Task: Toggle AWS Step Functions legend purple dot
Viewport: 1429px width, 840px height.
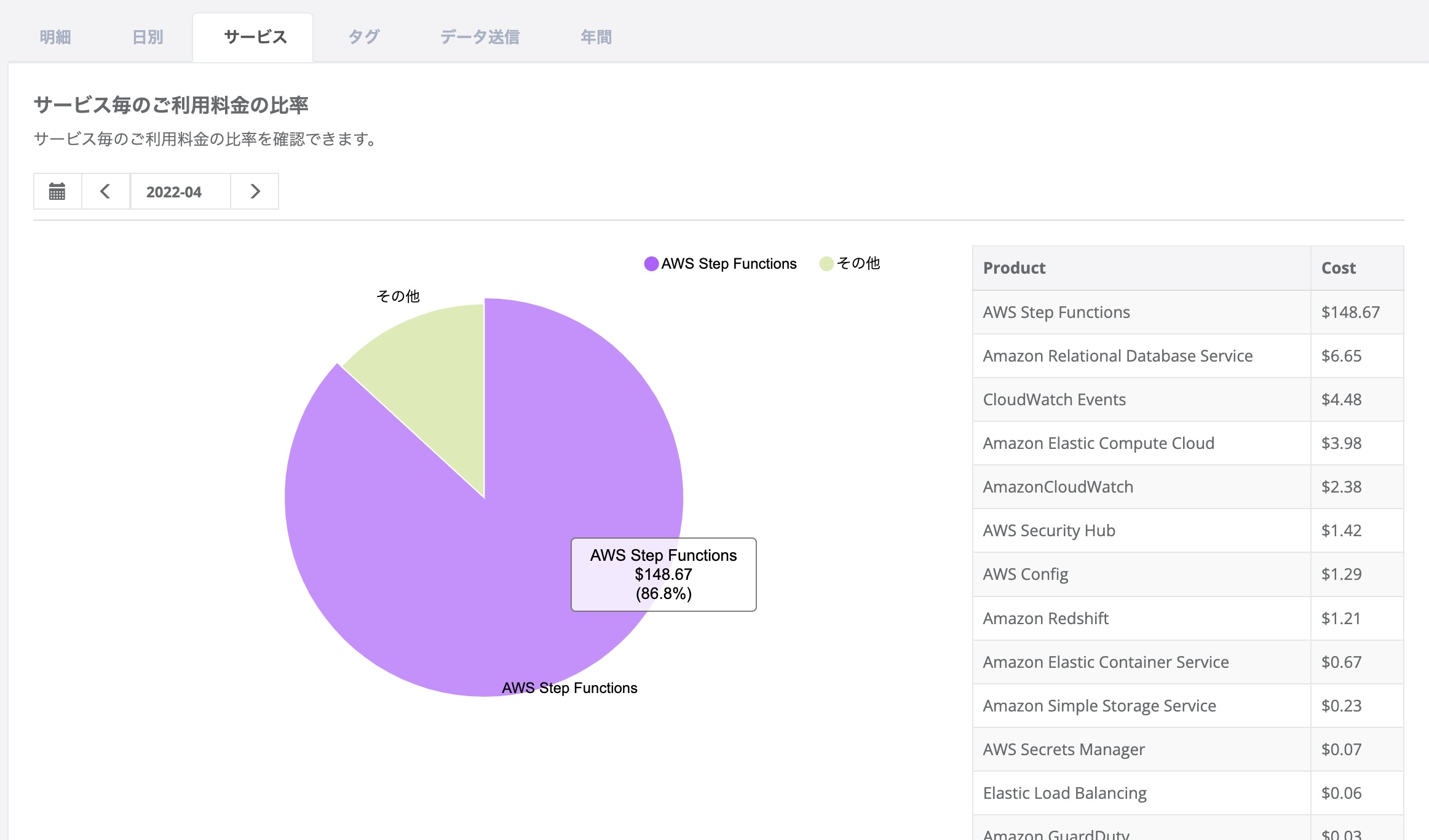Action: [651, 264]
